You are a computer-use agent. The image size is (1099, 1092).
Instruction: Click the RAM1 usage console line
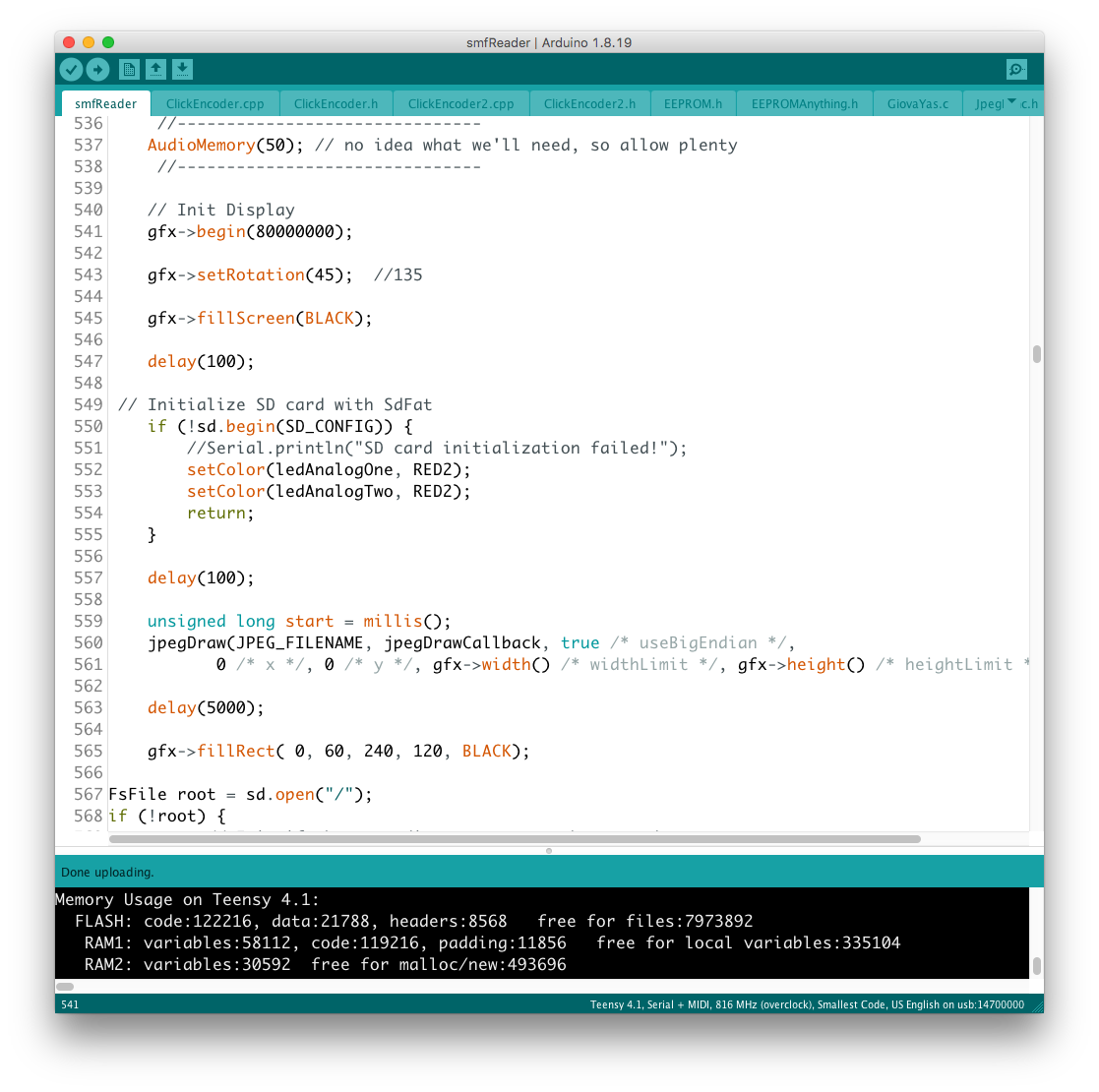click(x=492, y=942)
